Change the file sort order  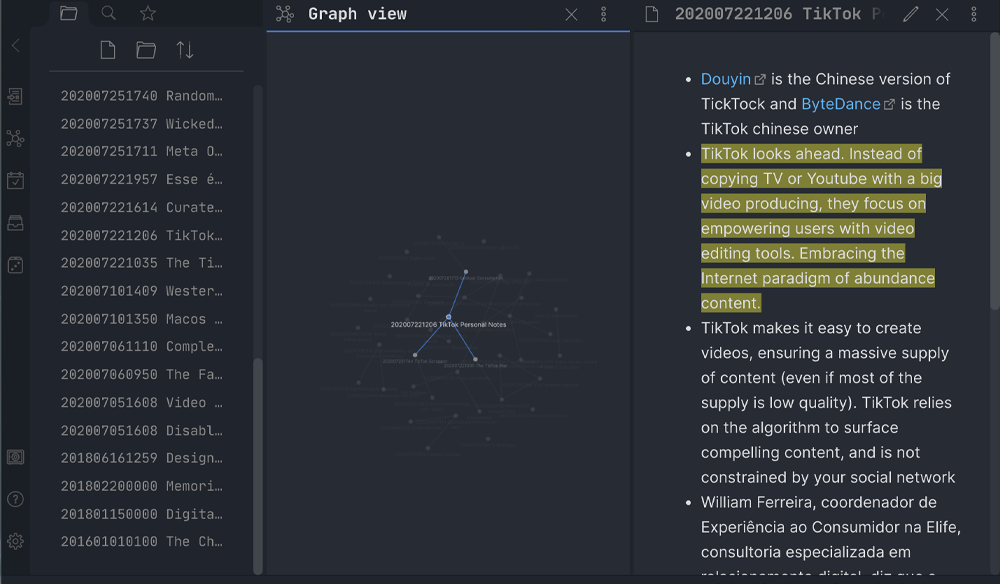[185, 50]
